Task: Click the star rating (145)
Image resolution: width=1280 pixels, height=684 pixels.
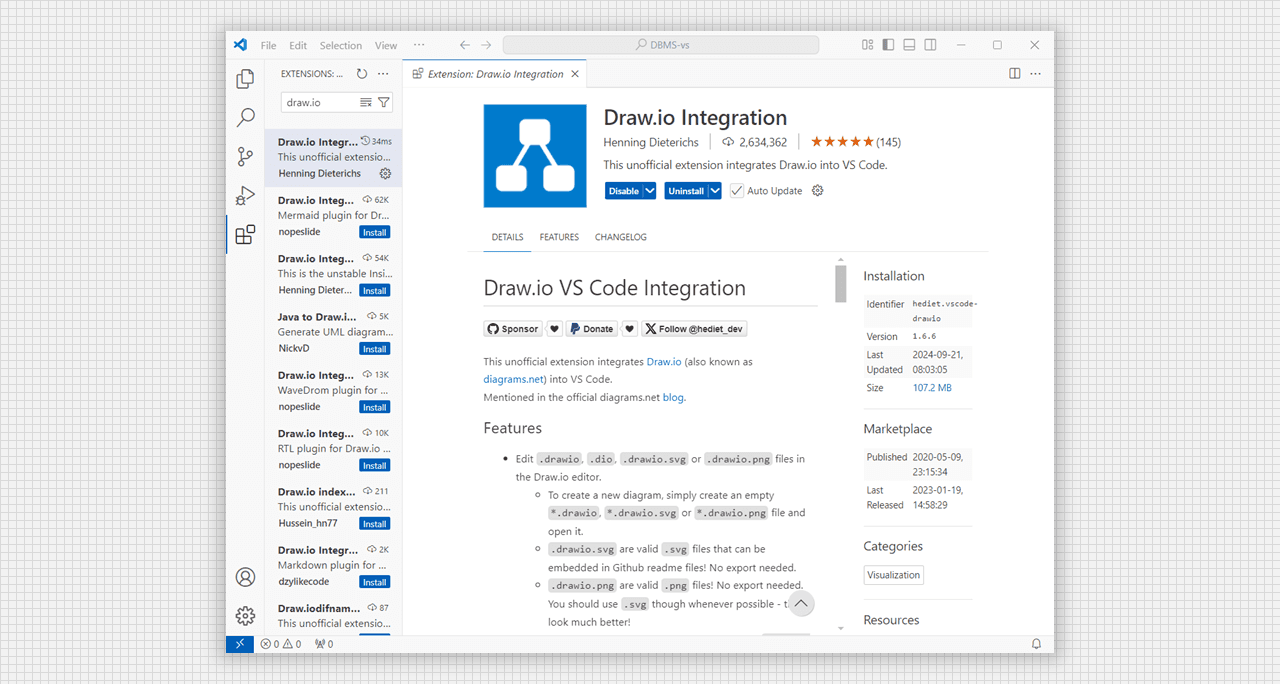Action: pos(855,142)
